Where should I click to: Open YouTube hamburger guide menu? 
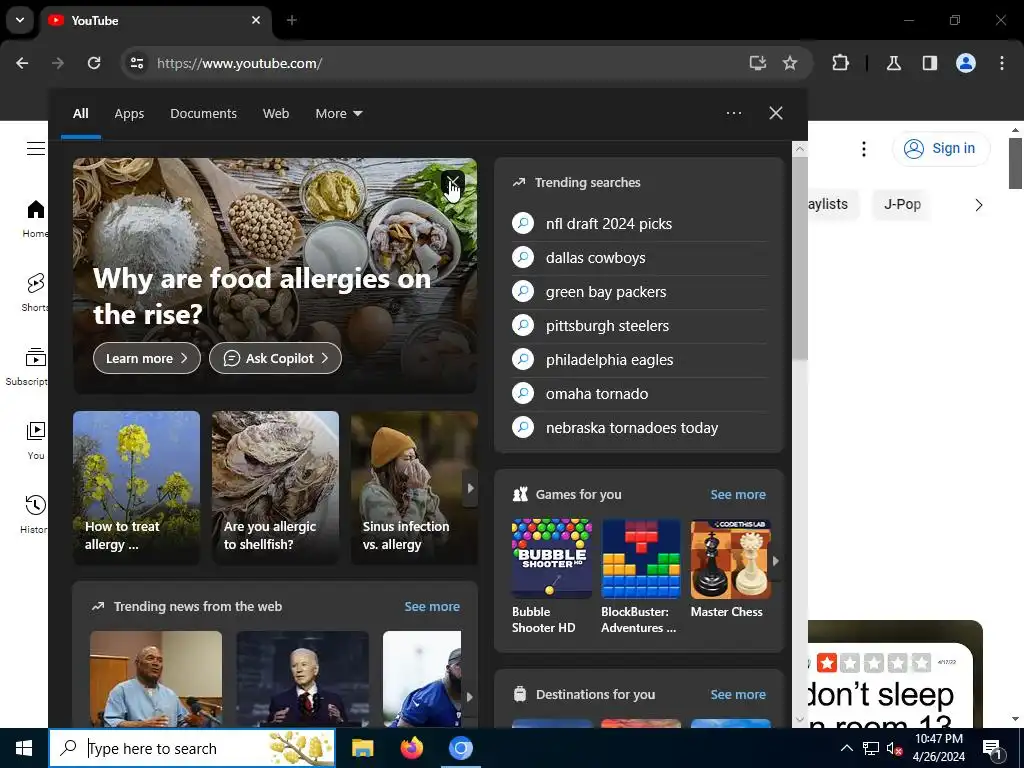[36, 149]
